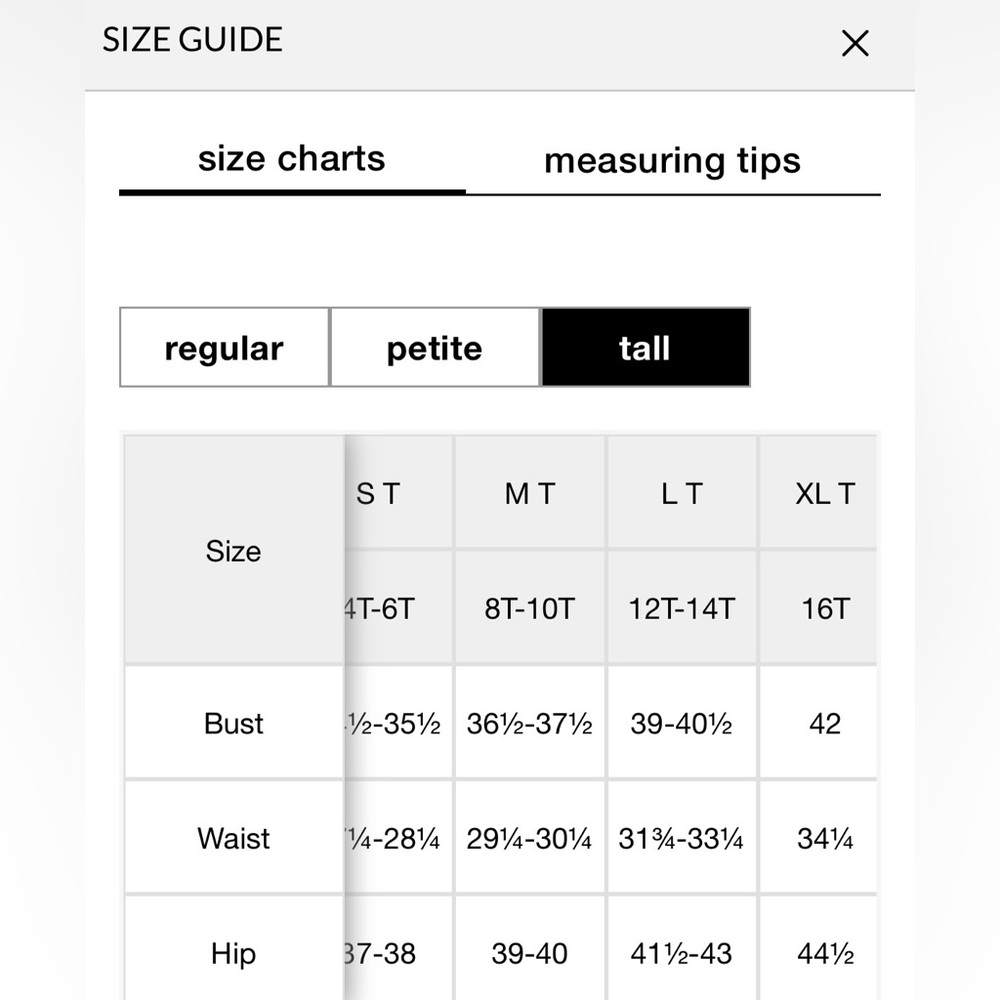1000x1000 pixels.
Task: Click the SIZE GUIDE title text
Action: point(193,40)
